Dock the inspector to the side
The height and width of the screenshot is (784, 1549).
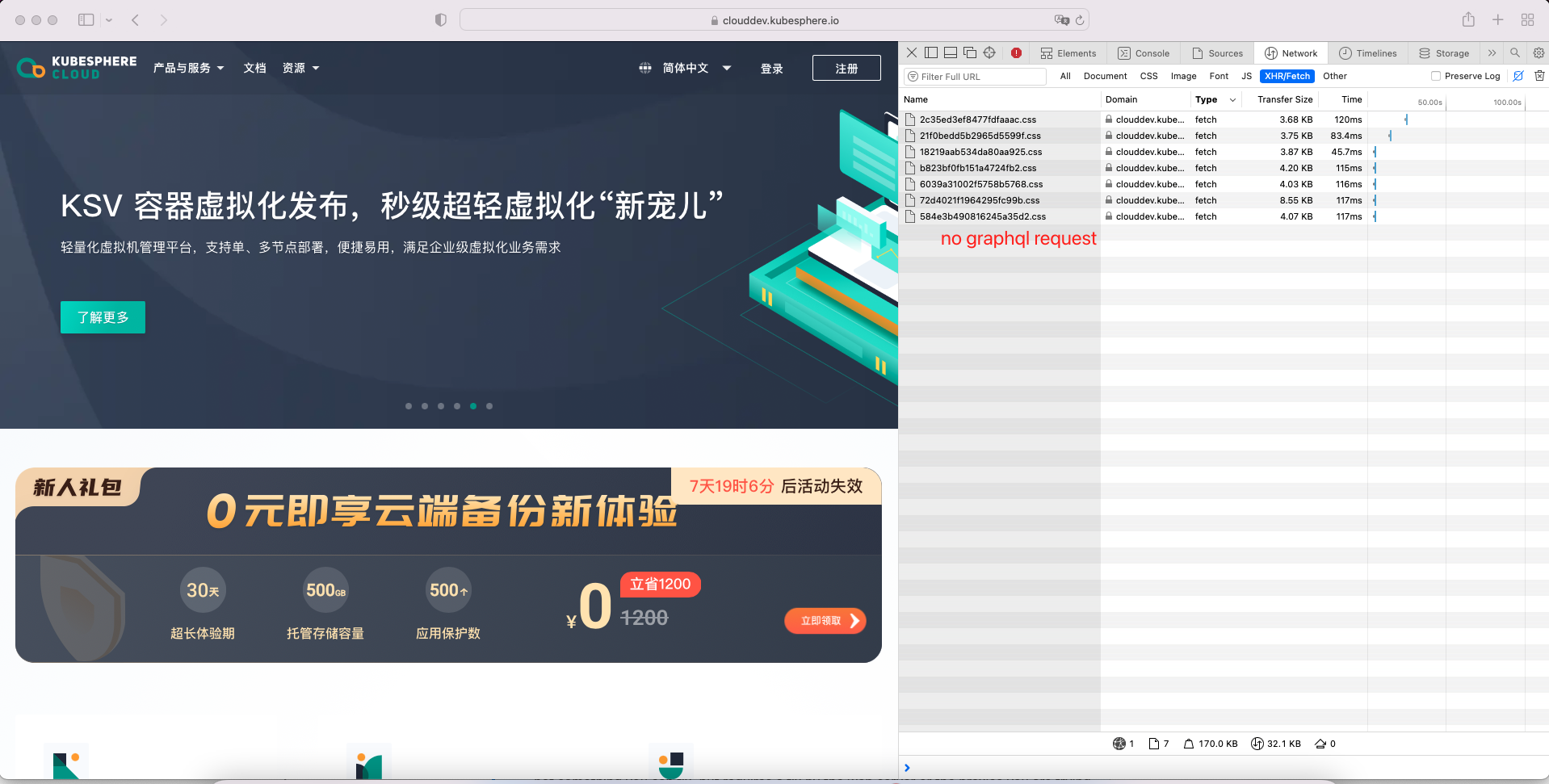pos(930,52)
